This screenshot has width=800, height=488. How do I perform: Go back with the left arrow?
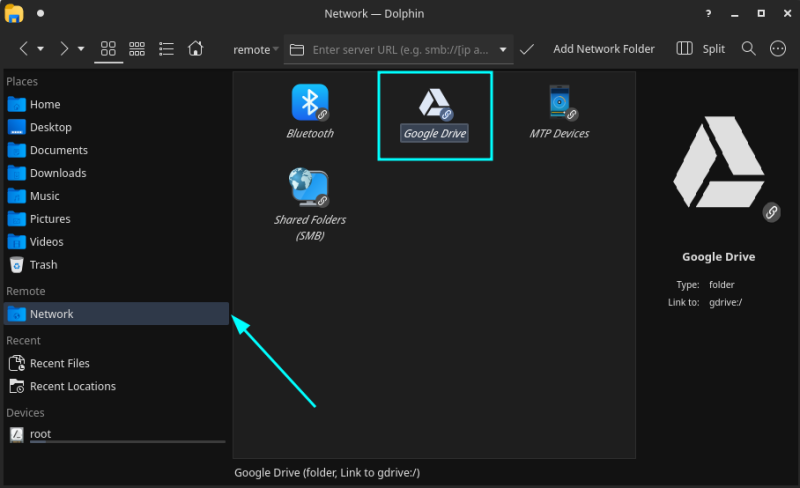pos(23,49)
